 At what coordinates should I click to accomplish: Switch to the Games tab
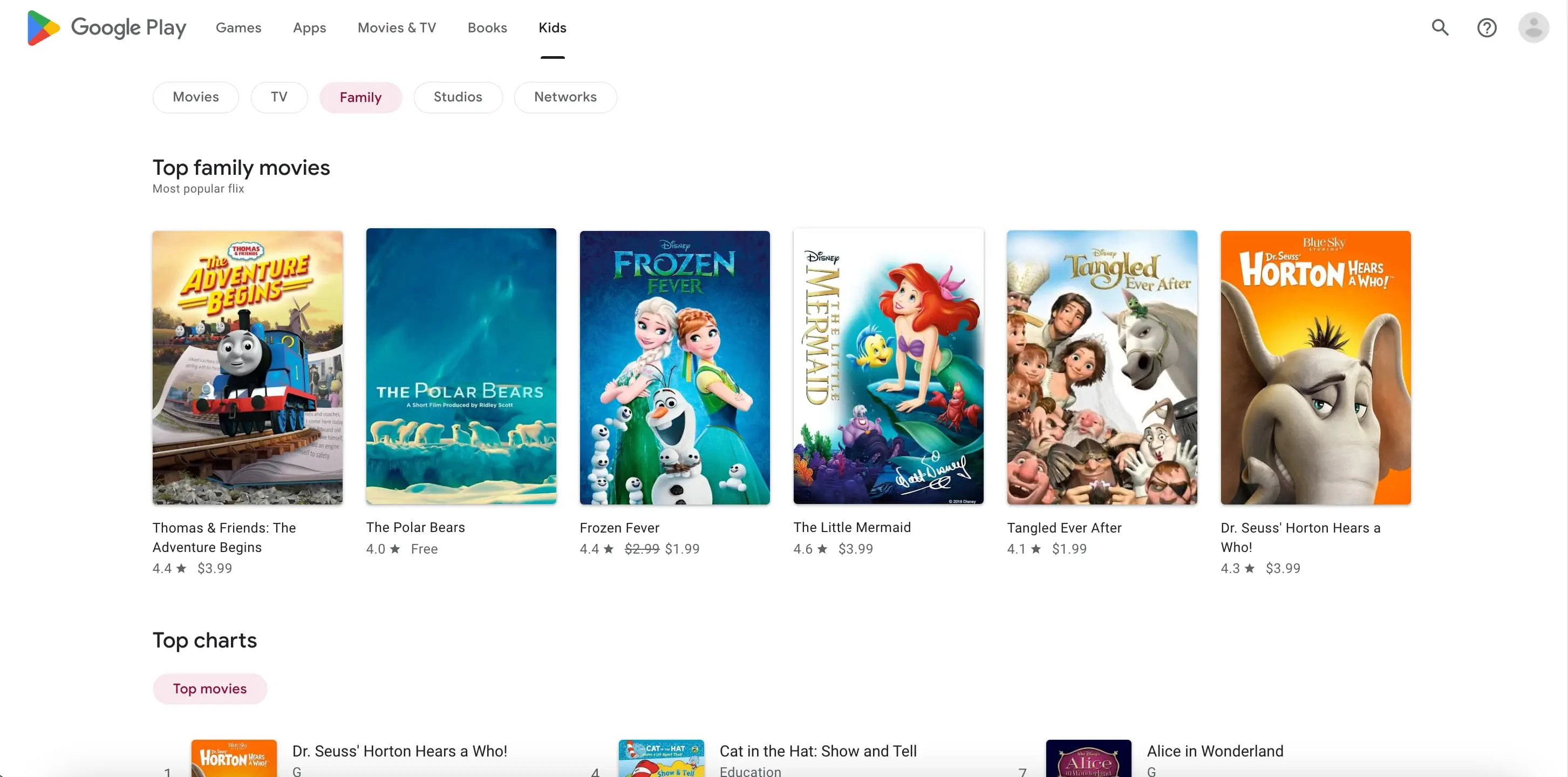tap(238, 28)
